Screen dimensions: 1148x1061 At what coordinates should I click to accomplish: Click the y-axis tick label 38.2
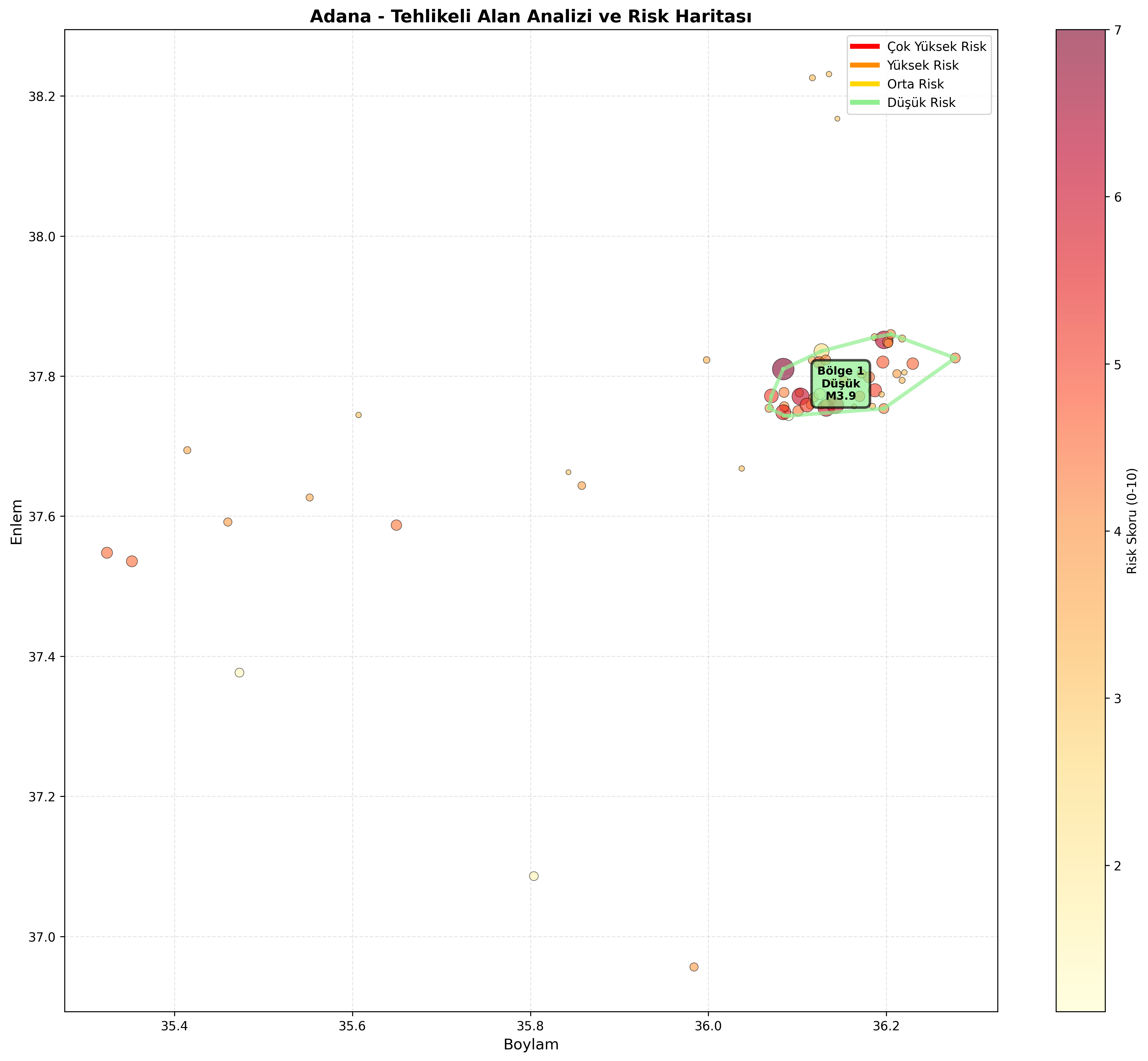point(43,96)
